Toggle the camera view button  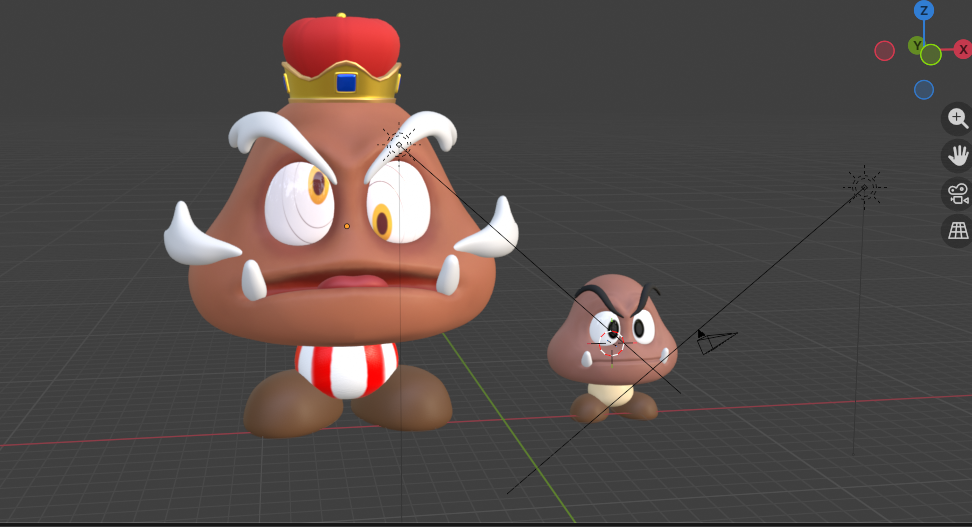[958, 193]
